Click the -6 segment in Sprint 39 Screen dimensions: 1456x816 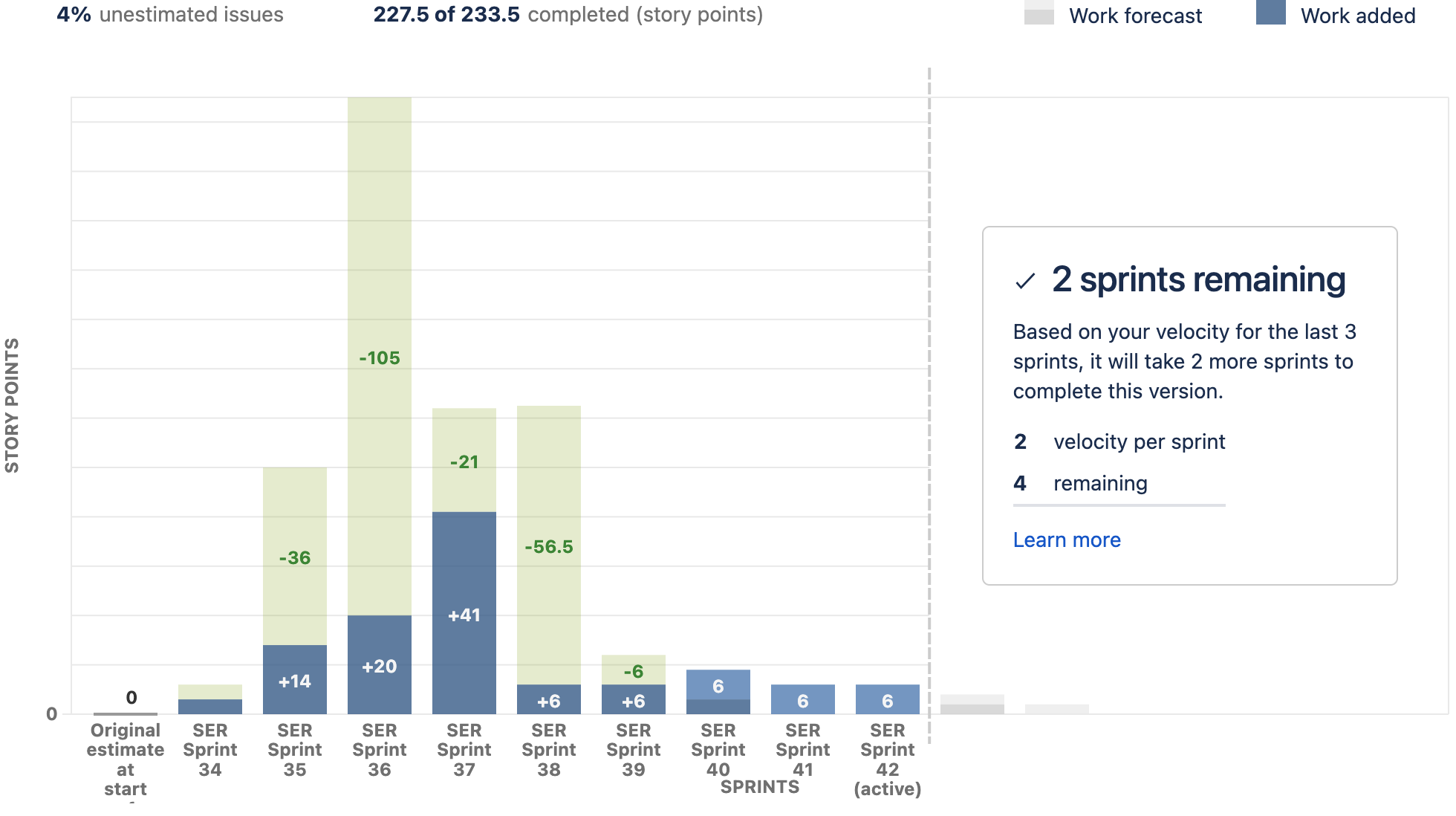[634, 670]
